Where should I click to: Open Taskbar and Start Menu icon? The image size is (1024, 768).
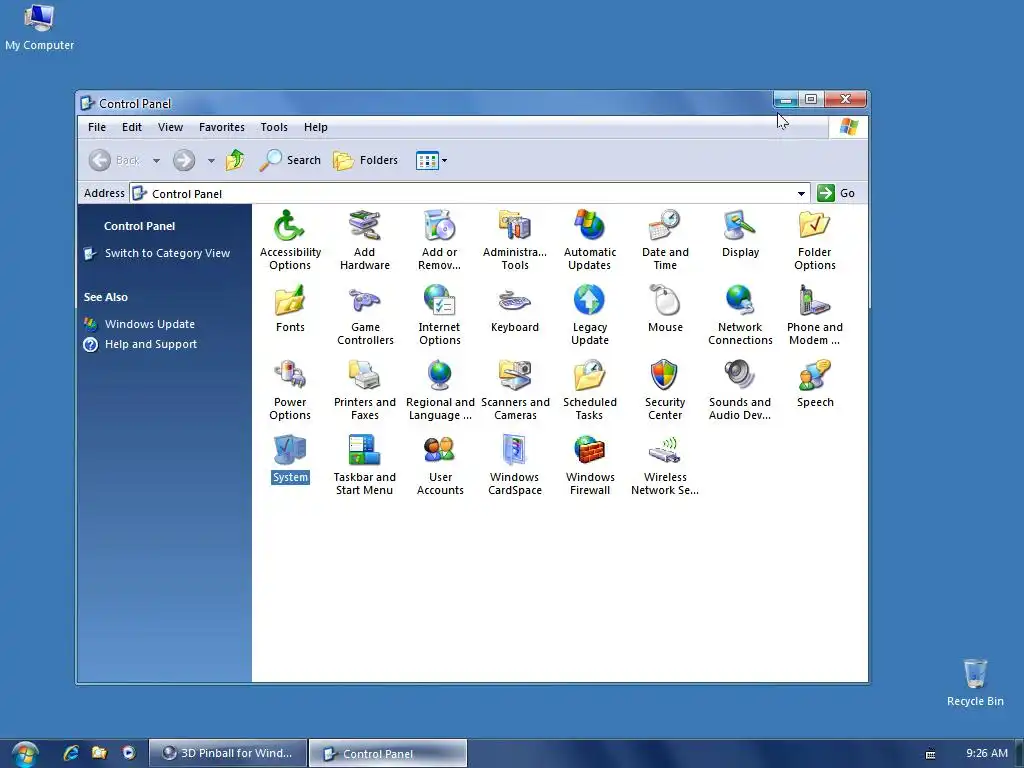point(364,465)
